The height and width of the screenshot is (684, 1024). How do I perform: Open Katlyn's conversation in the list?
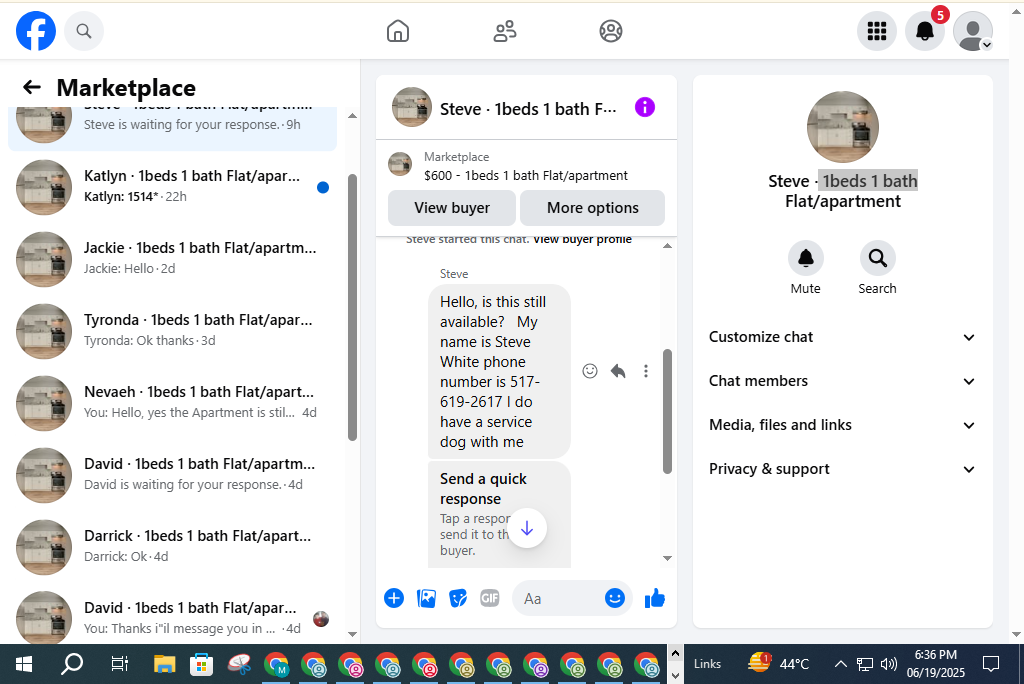172,187
